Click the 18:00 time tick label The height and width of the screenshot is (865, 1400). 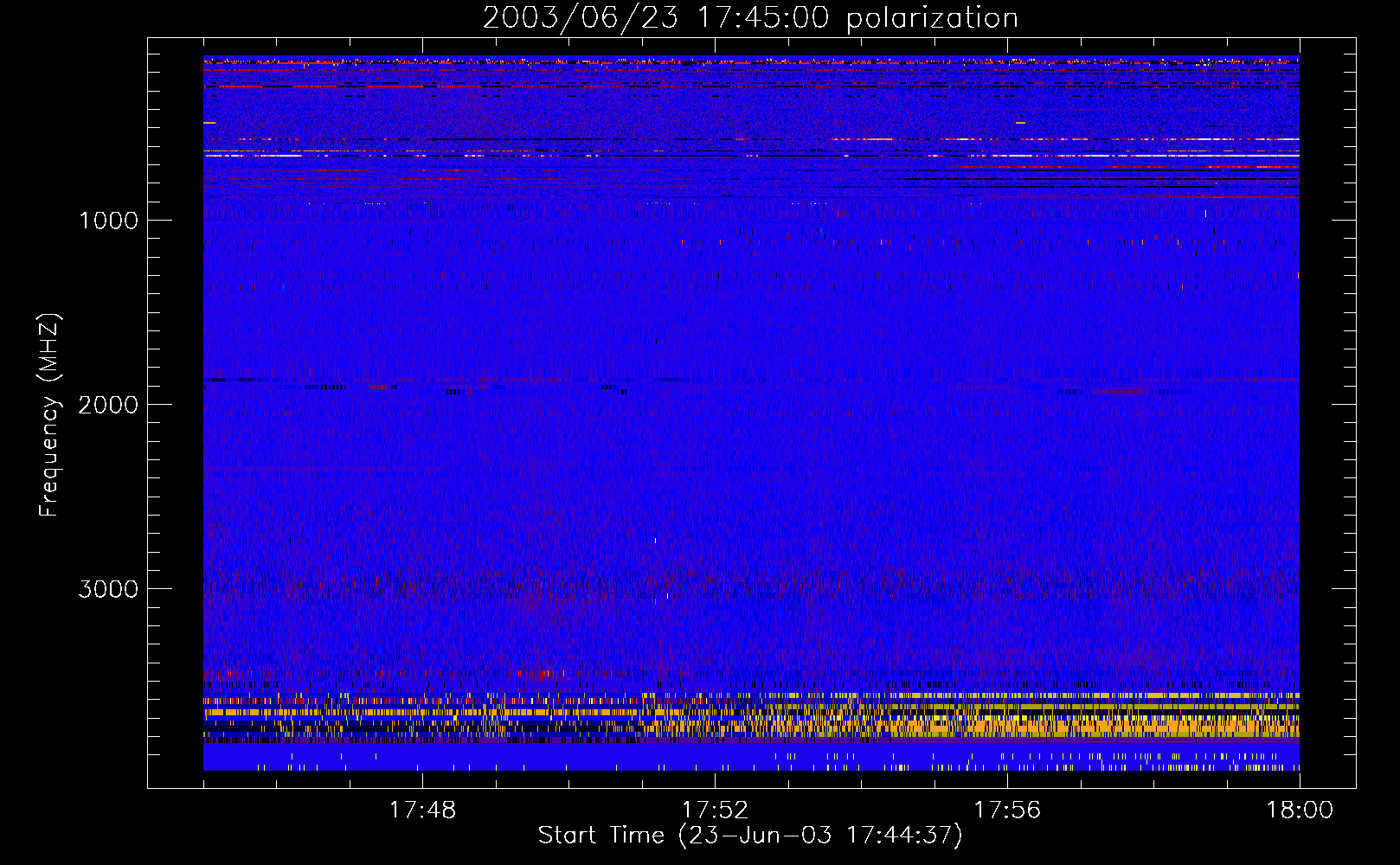[1300, 811]
